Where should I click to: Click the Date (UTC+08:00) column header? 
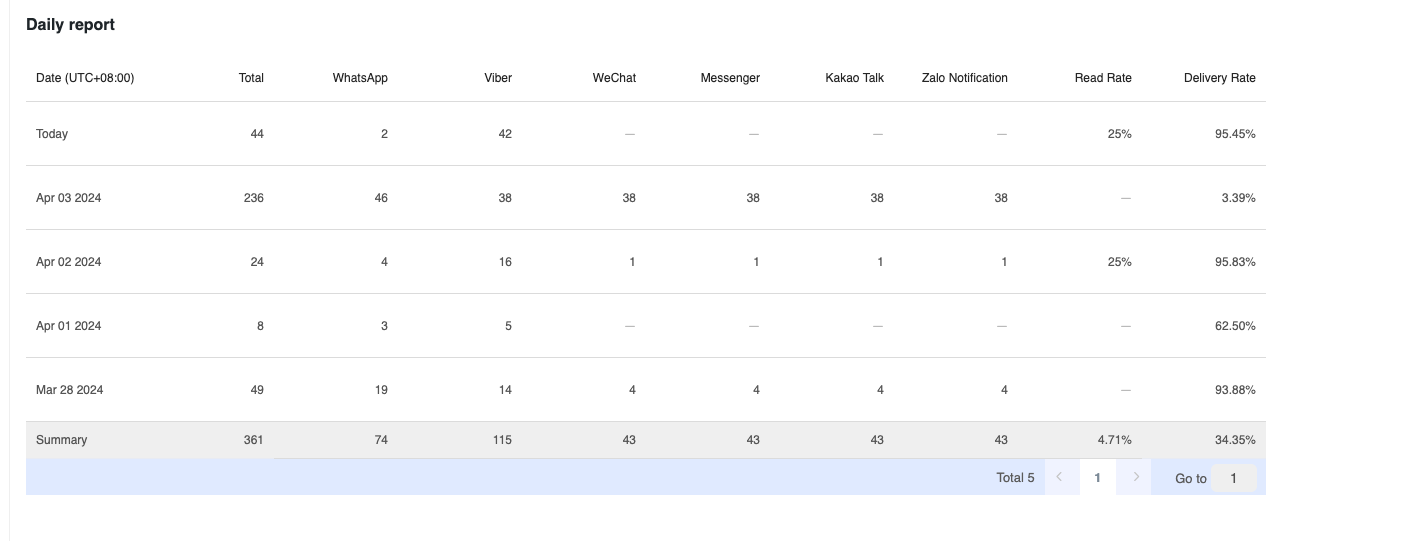[85, 78]
